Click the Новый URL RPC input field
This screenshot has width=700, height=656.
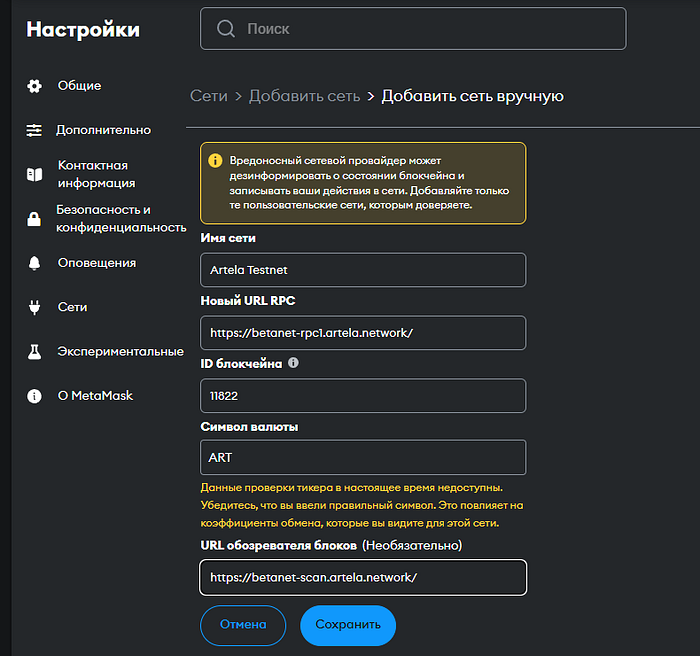point(363,333)
